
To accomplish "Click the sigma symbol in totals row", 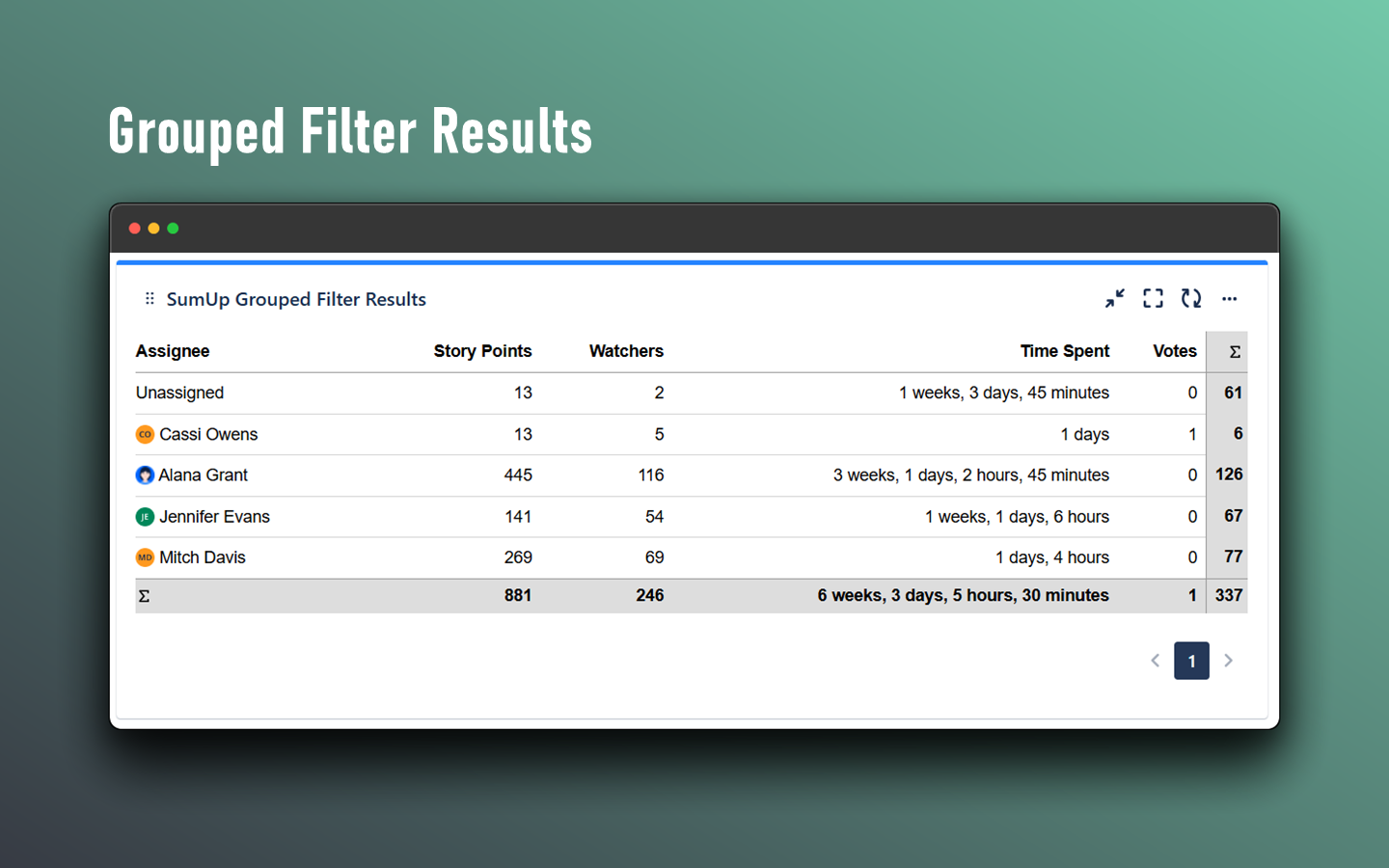I will 144,596.
